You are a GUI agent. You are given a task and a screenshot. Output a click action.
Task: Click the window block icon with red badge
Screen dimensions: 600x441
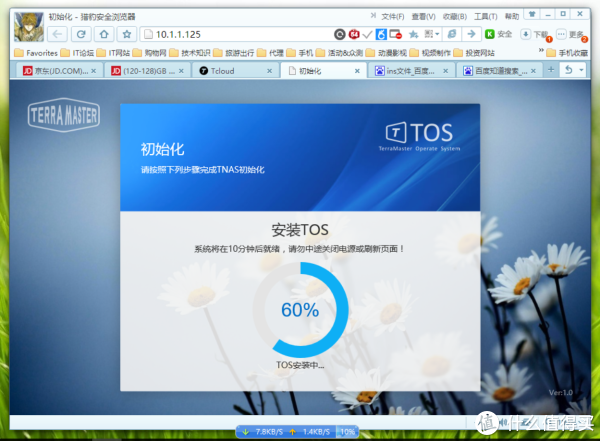pyautogui.click(x=396, y=34)
